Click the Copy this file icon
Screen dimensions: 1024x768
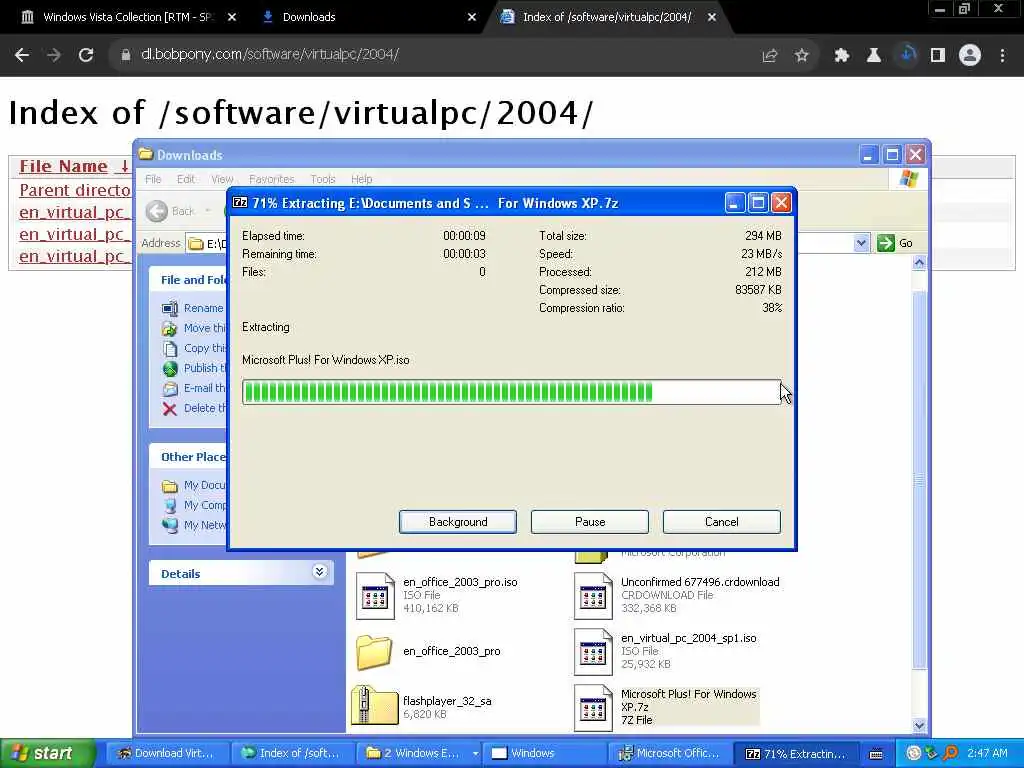tap(170, 349)
